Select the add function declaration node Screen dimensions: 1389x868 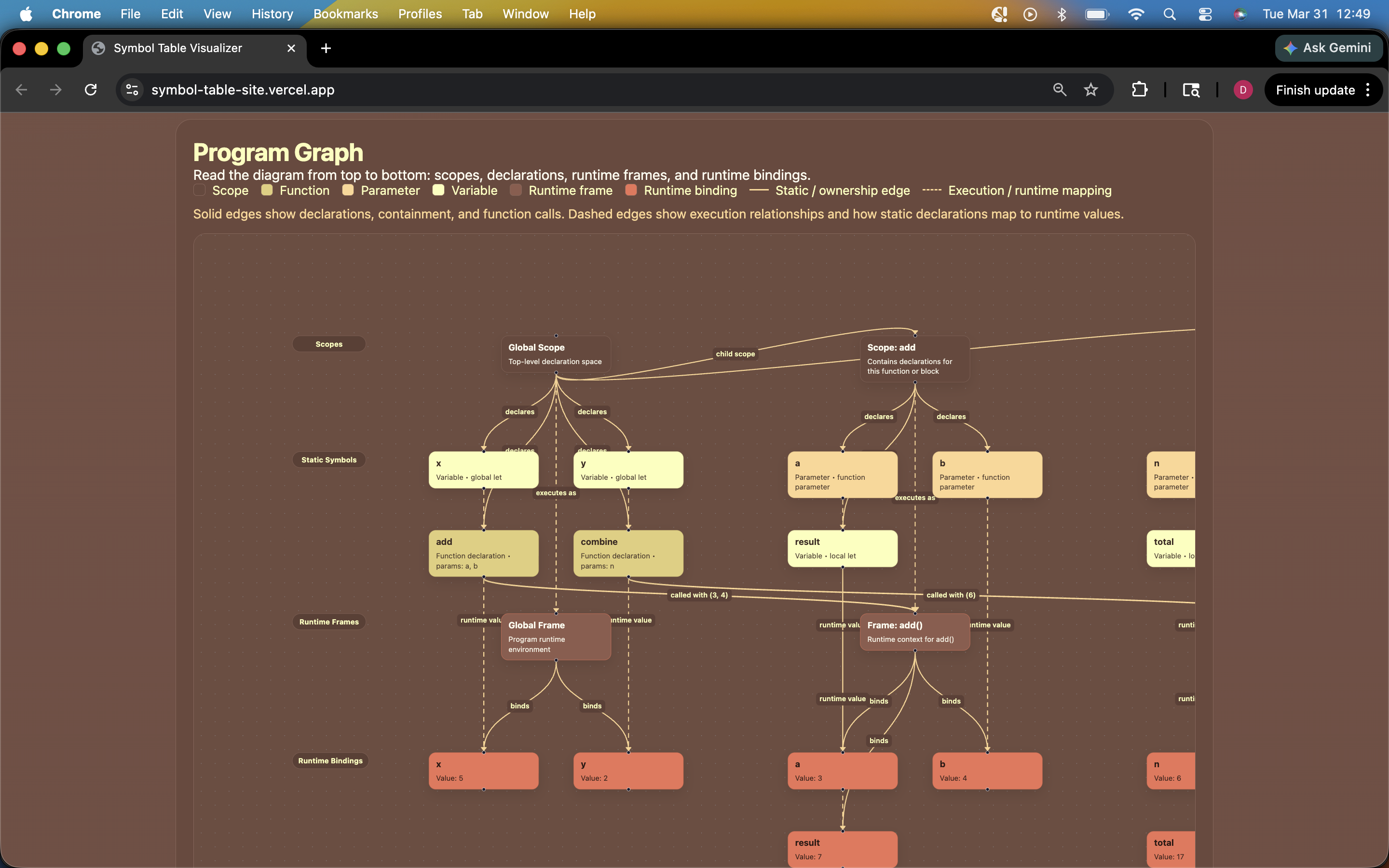(x=483, y=553)
